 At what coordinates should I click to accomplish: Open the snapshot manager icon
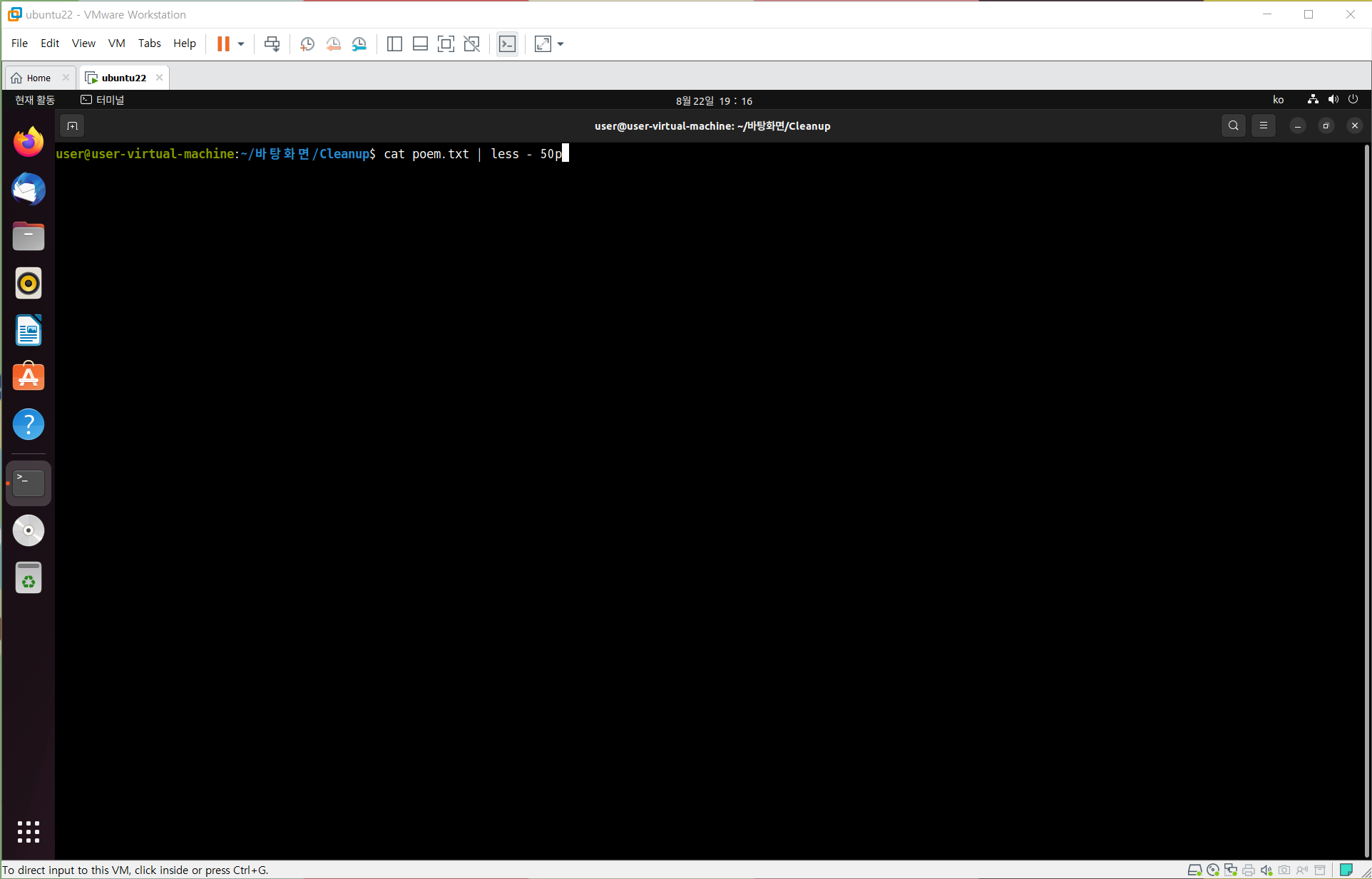(359, 44)
